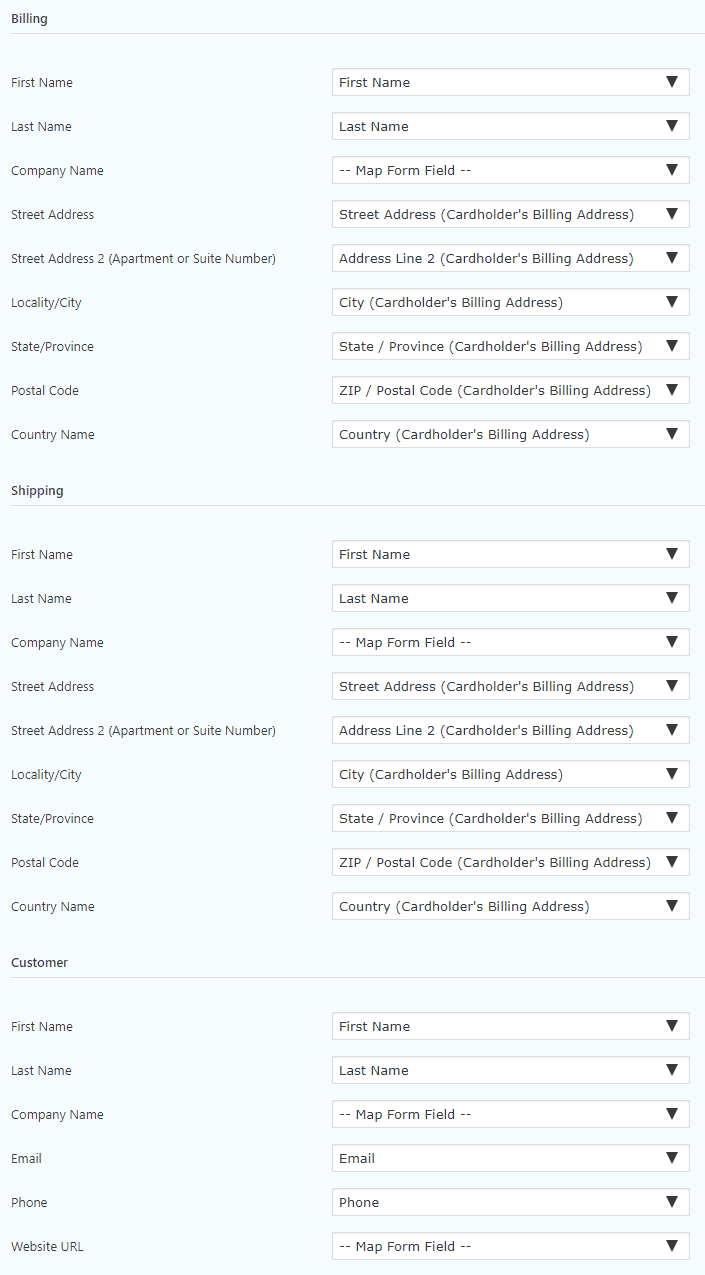Expand the Shipping Company Name dropdown

point(510,642)
